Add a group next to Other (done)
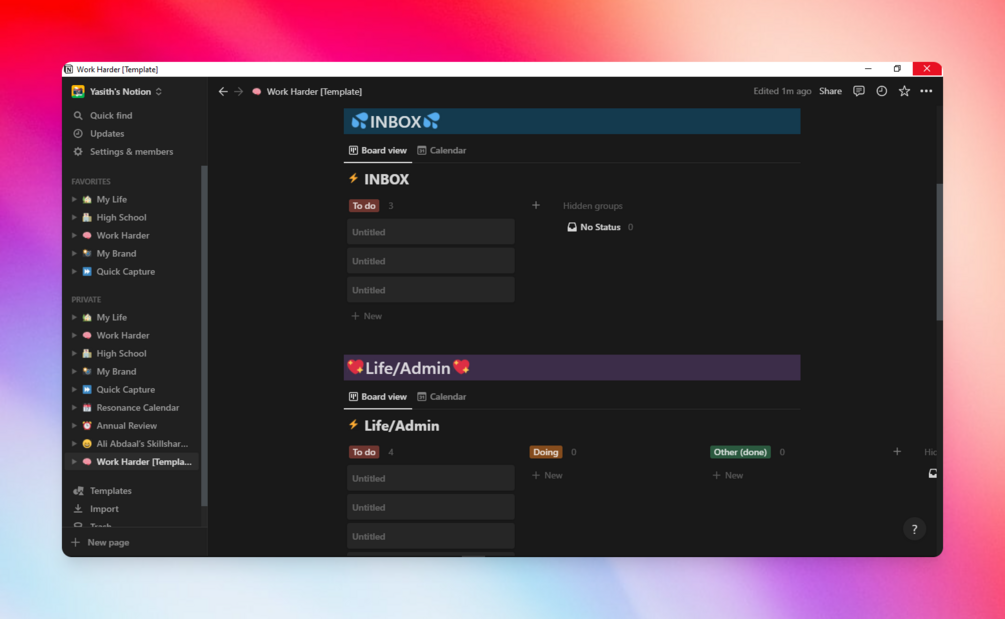Screen dimensions: 1005x619 coord(897,452)
